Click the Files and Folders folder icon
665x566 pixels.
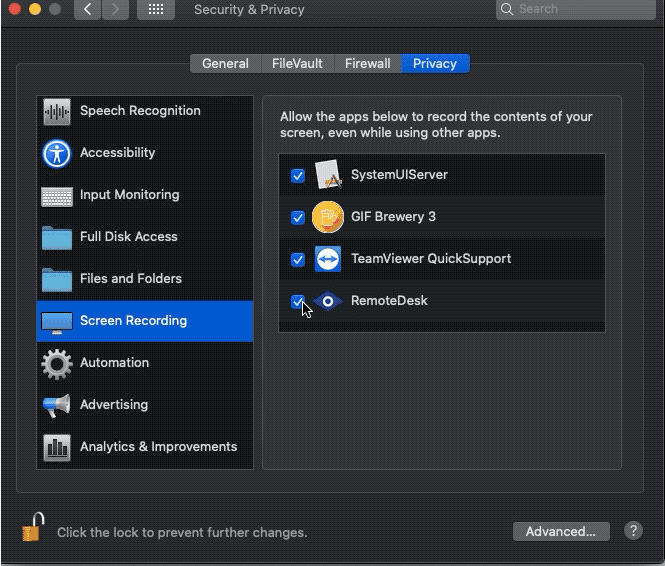(x=57, y=280)
